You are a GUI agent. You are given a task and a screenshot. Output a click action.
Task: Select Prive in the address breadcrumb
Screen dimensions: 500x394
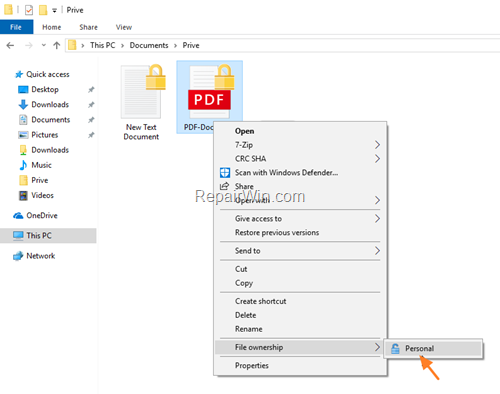pyautogui.click(x=191, y=45)
